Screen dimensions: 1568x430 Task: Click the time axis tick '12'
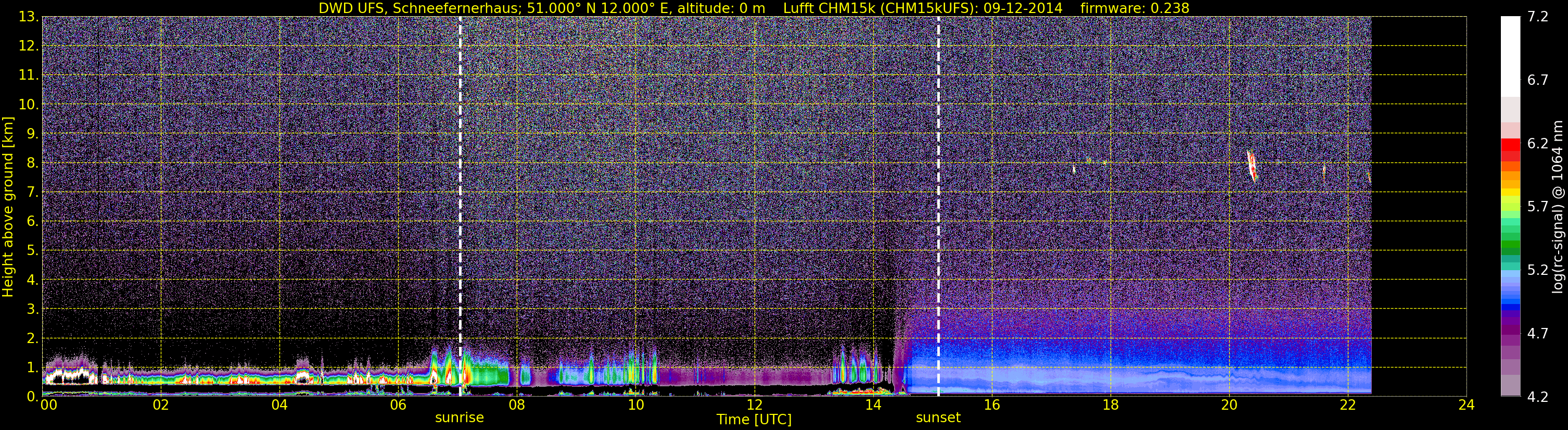point(754,405)
